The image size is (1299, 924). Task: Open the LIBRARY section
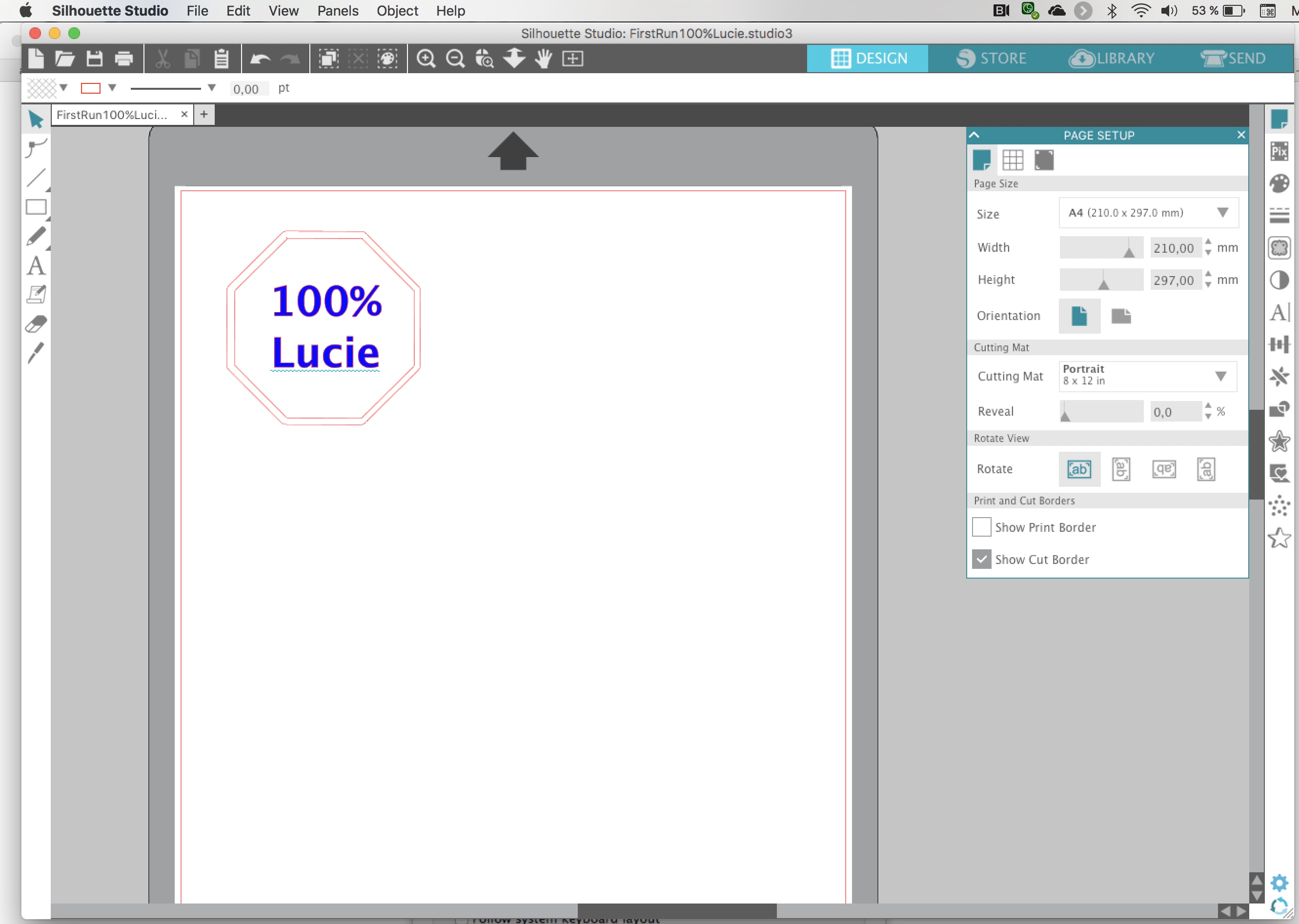click(x=1112, y=58)
